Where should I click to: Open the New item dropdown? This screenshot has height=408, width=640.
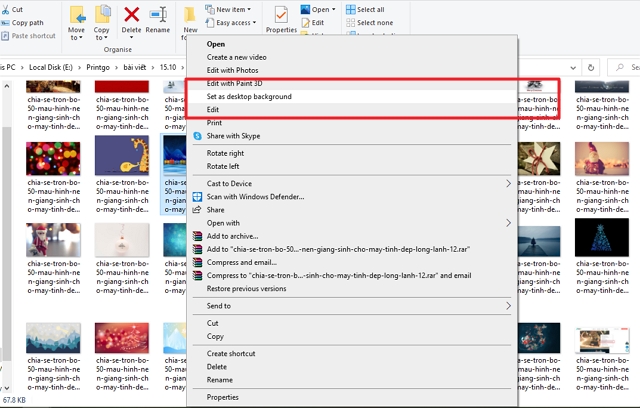click(233, 9)
